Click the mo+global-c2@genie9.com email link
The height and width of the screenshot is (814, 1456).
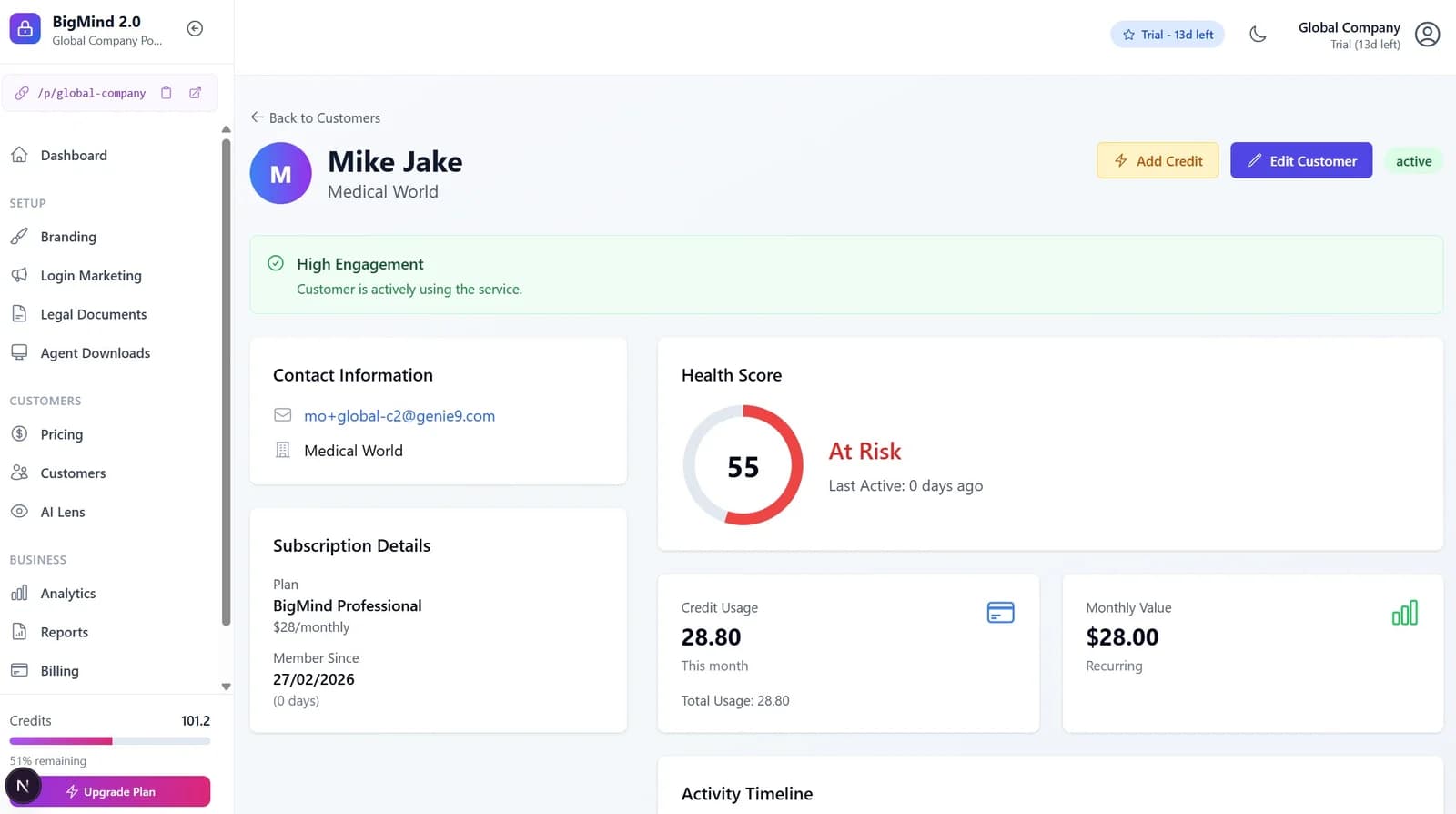[399, 416]
